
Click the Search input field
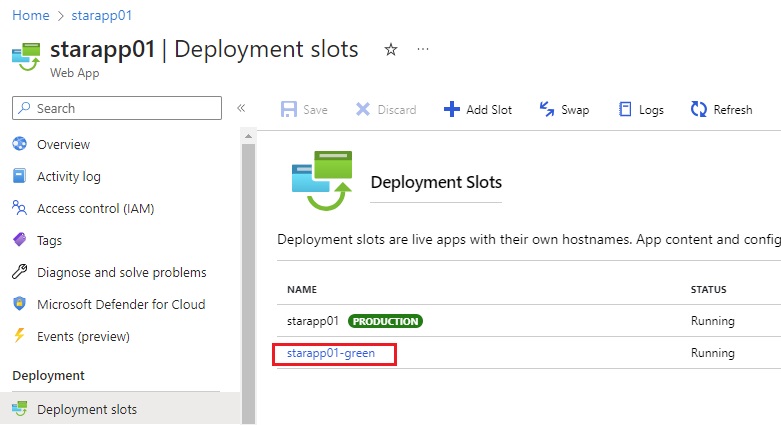[x=117, y=108]
